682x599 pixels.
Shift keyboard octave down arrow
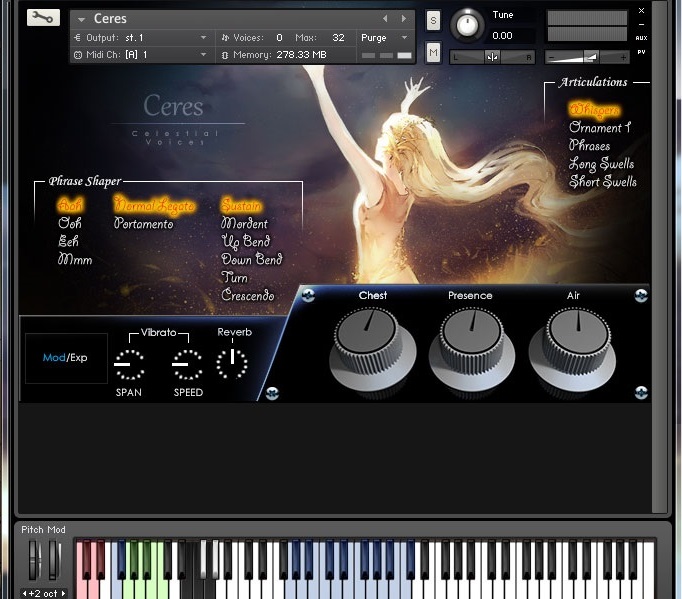24,593
